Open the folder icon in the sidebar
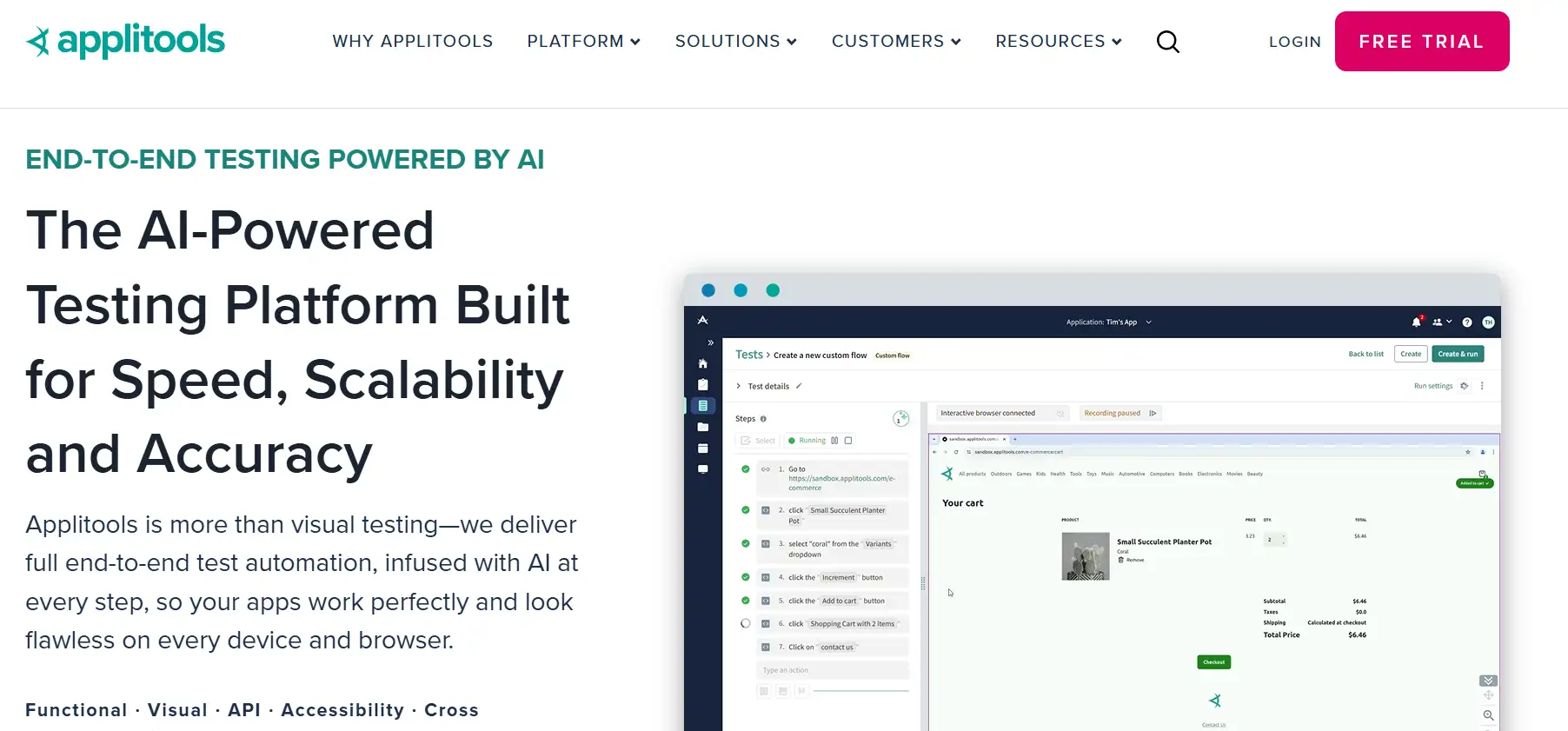Image resolution: width=1568 pixels, height=731 pixels. click(x=703, y=427)
